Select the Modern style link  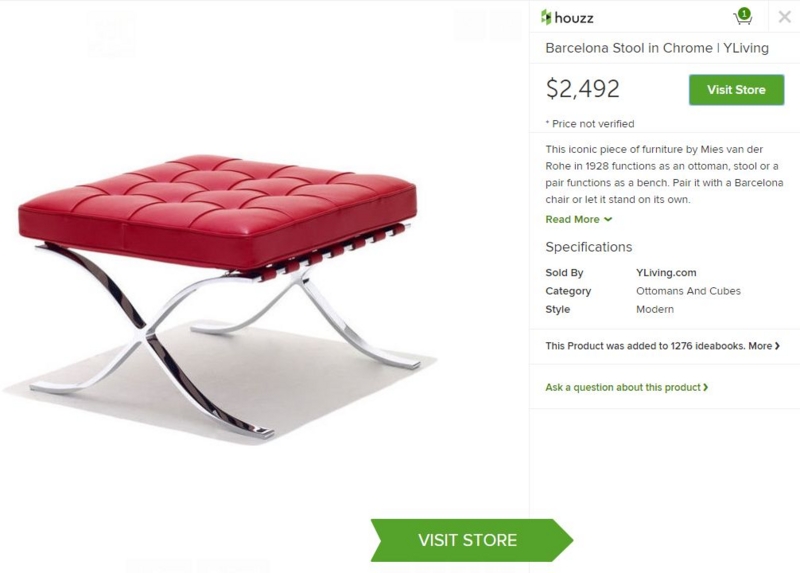coord(655,309)
